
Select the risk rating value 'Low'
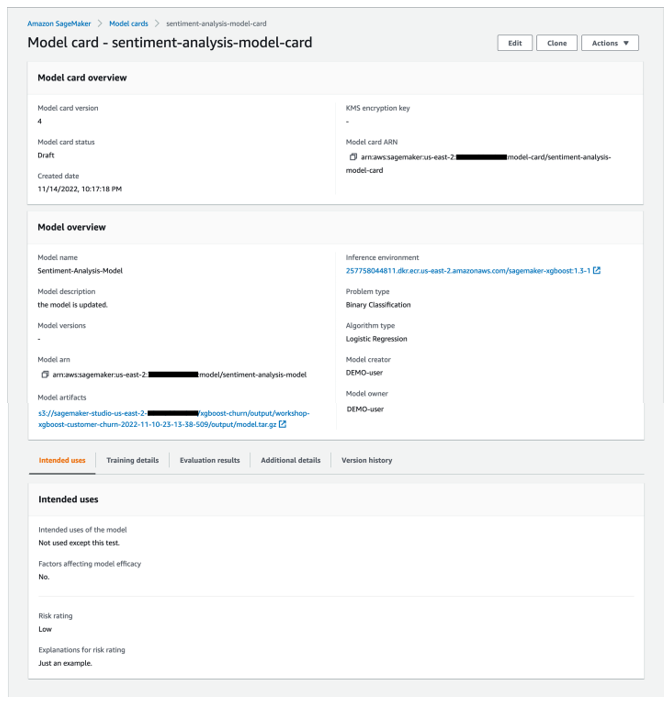45,629
